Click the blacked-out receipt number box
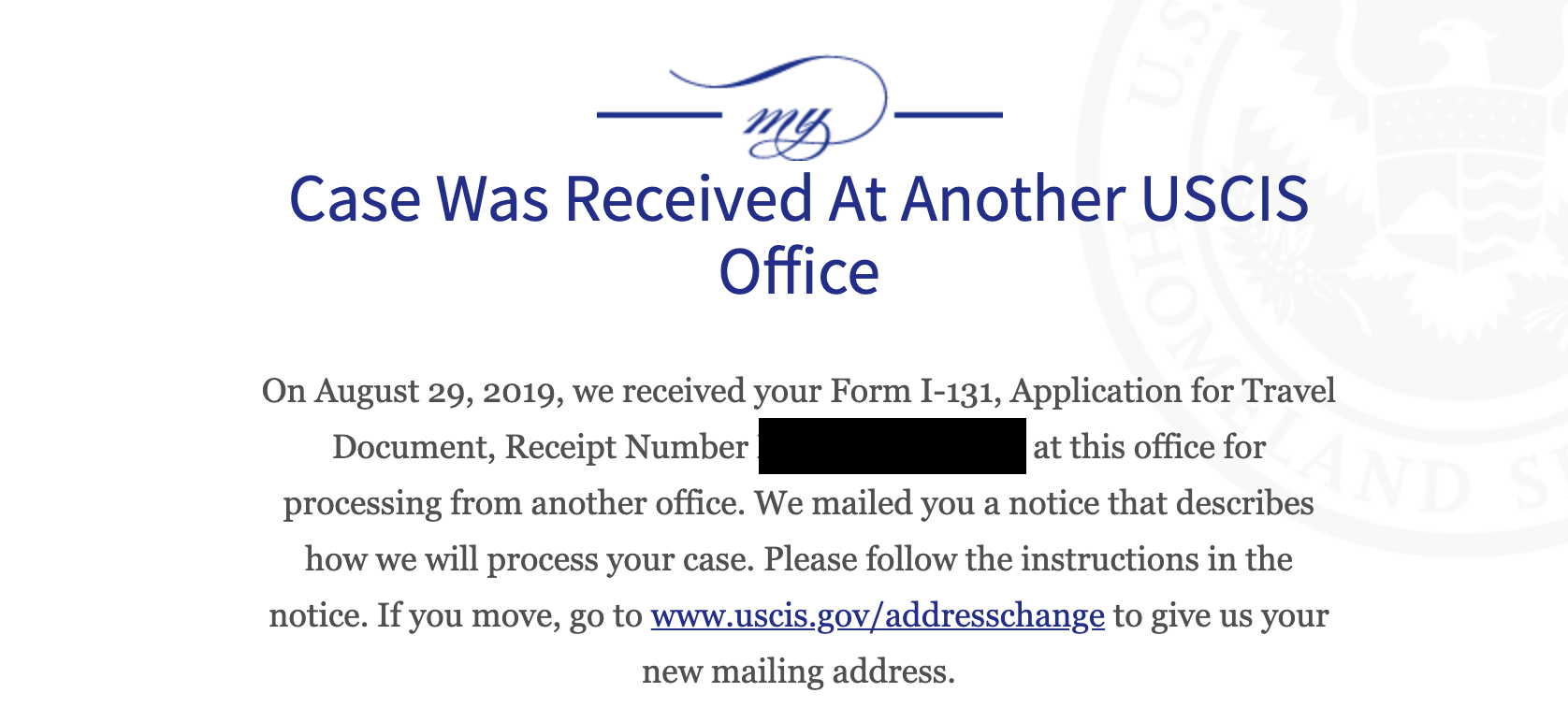This screenshot has width=1568, height=707. pos(892,446)
